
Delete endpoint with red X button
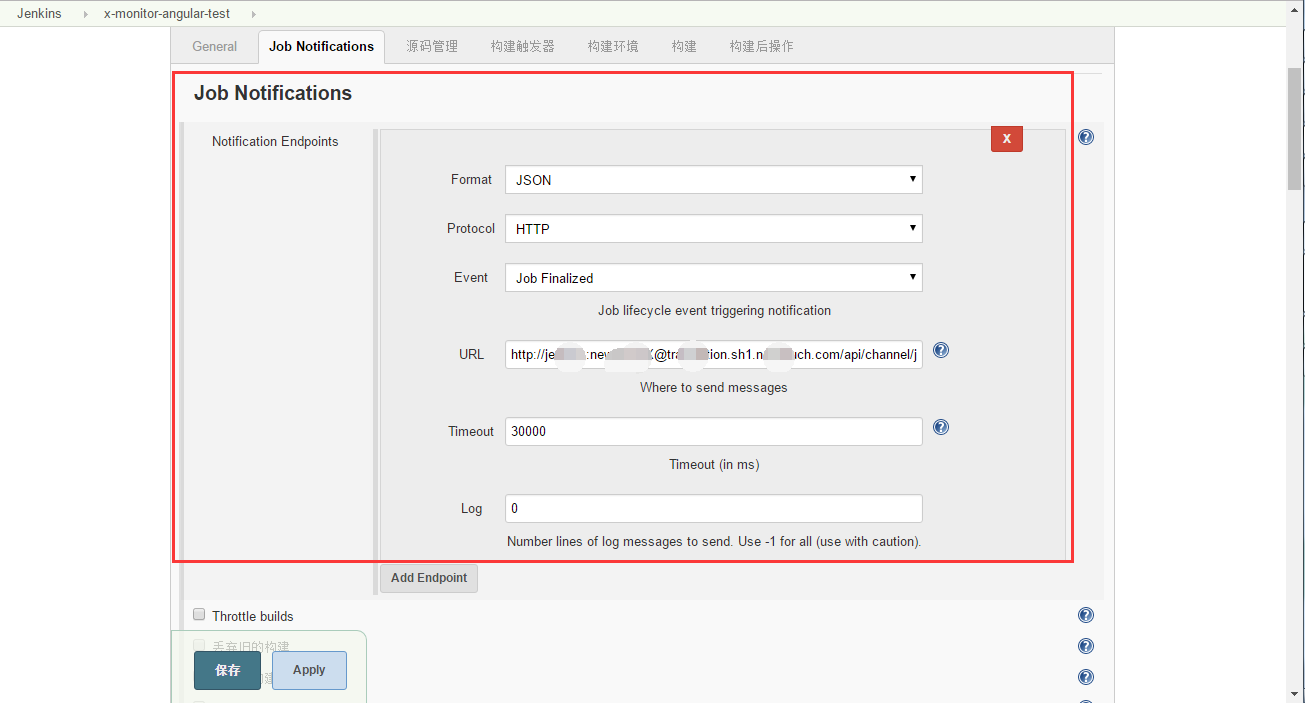[1006, 139]
